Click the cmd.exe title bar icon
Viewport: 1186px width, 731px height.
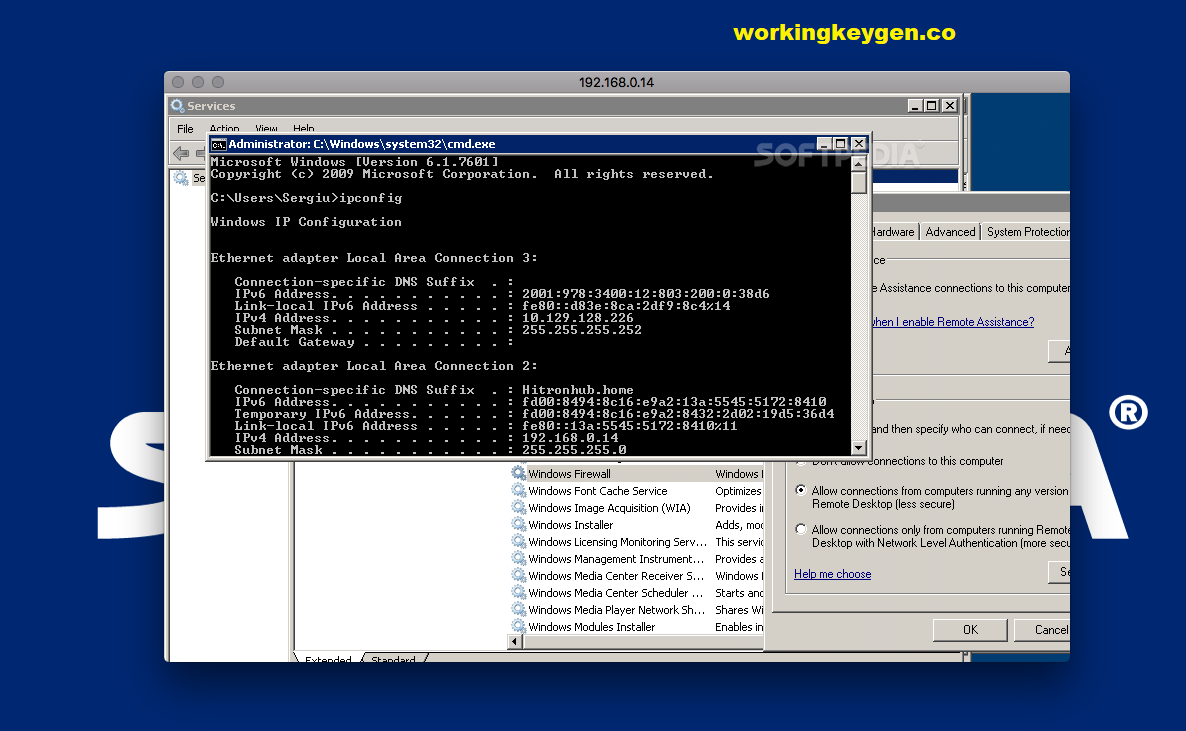218,143
